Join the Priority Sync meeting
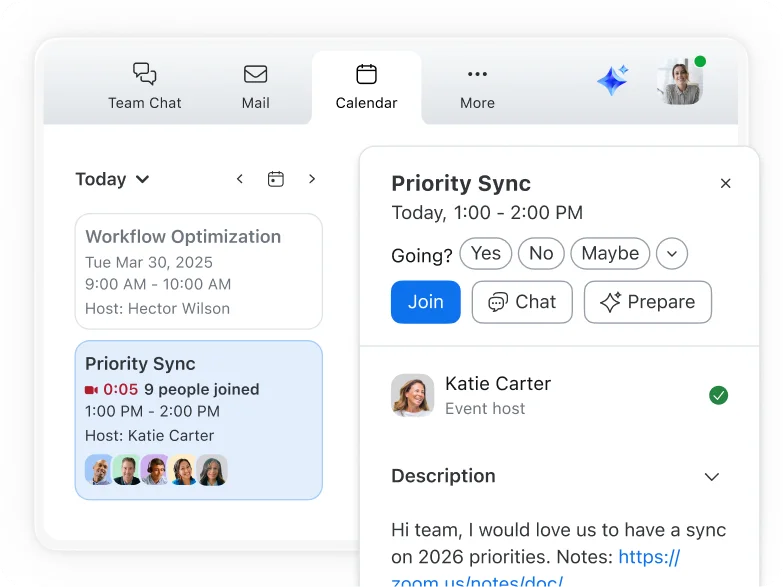This screenshot has height=587, width=783. click(x=425, y=302)
